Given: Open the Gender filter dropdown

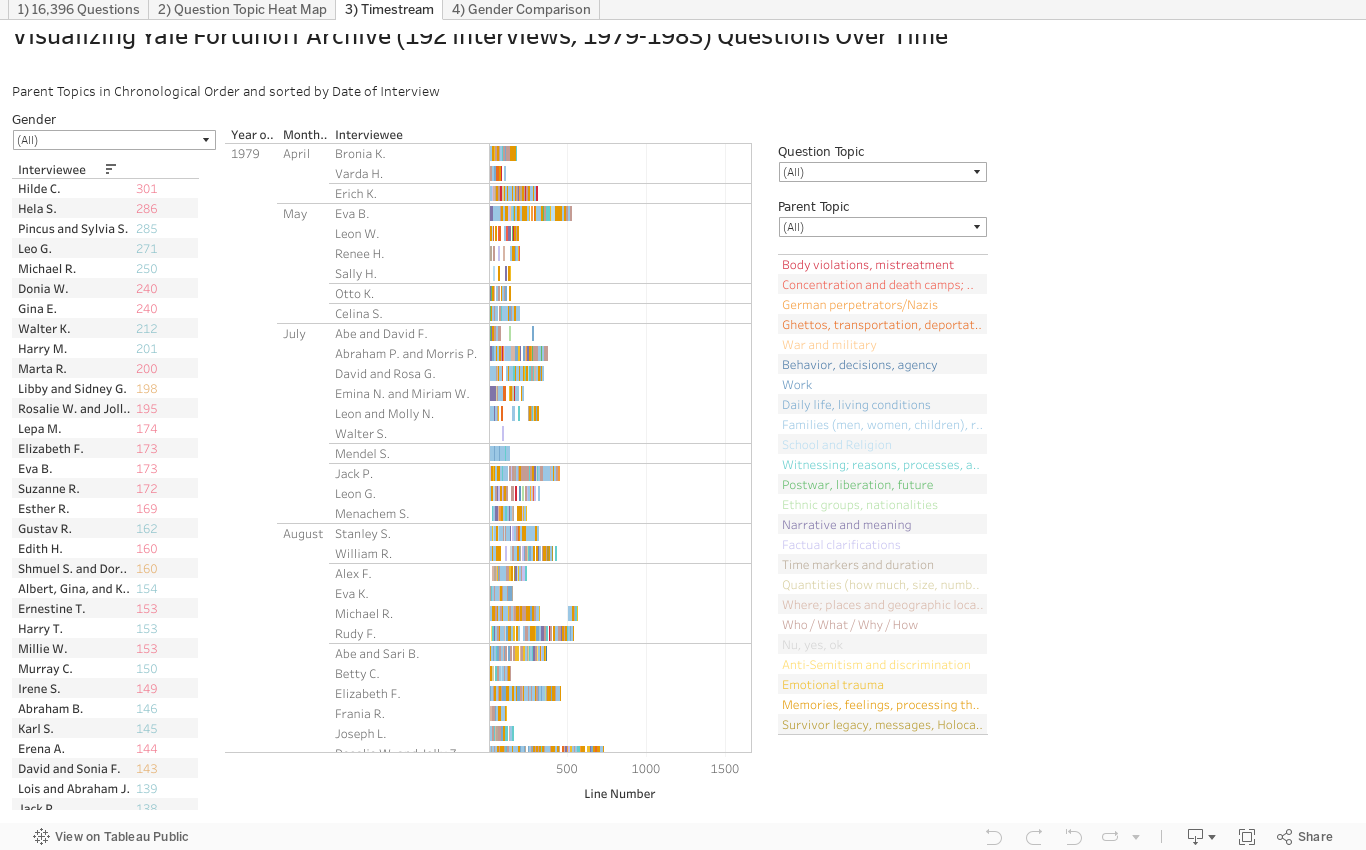Looking at the screenshot, I should [114, 140].
